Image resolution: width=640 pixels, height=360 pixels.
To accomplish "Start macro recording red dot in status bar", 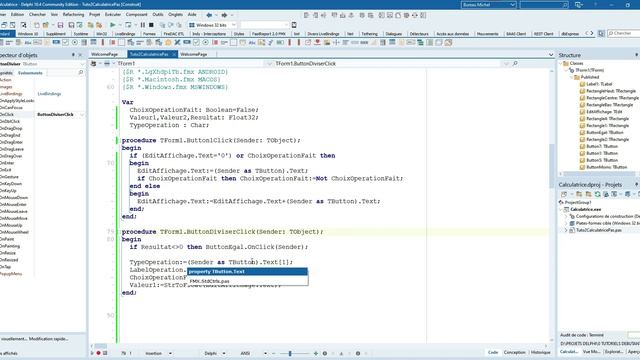I will pyautogui.click(x=98, y=353).
